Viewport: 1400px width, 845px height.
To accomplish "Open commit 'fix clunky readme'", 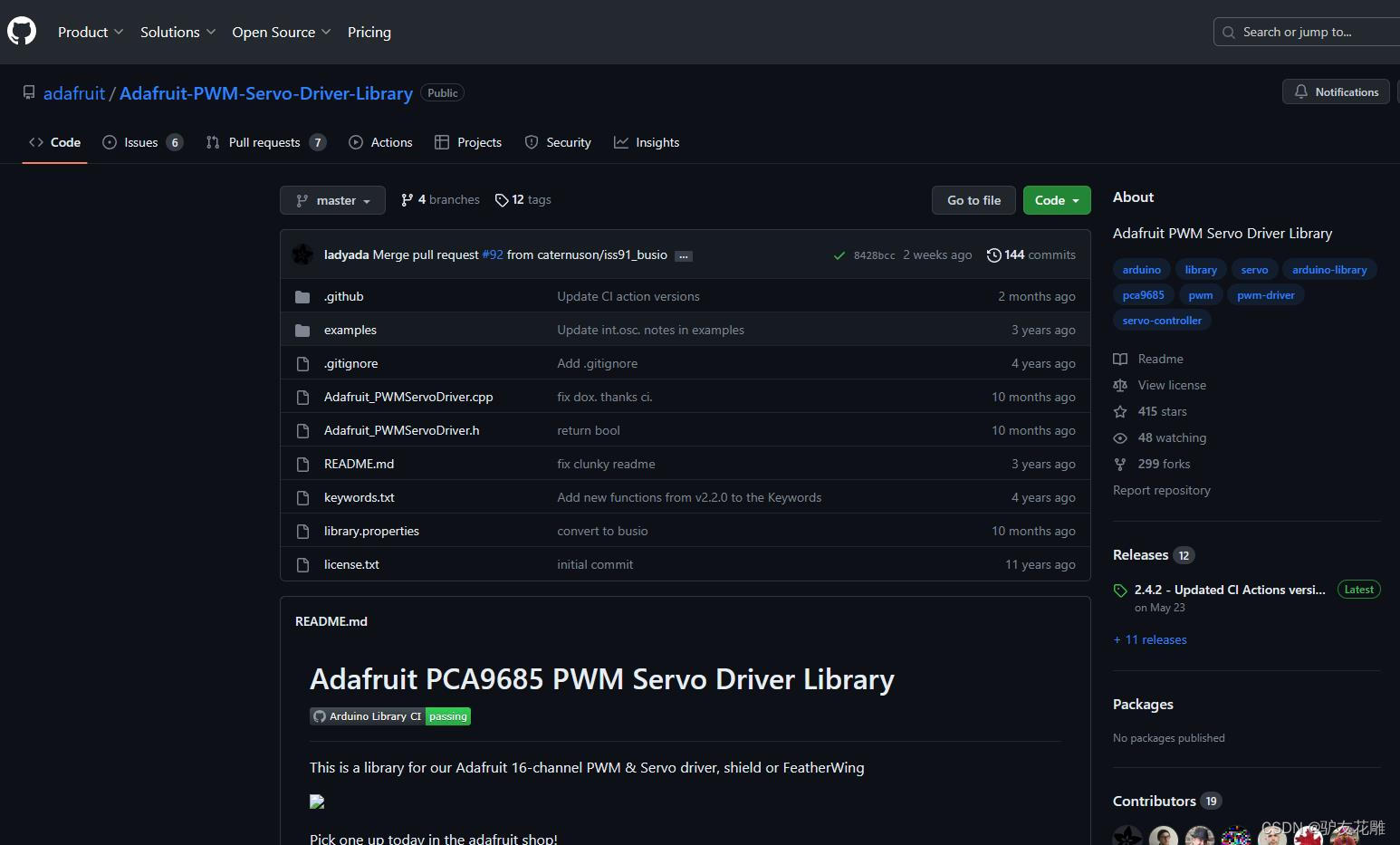I will (606, 465).
